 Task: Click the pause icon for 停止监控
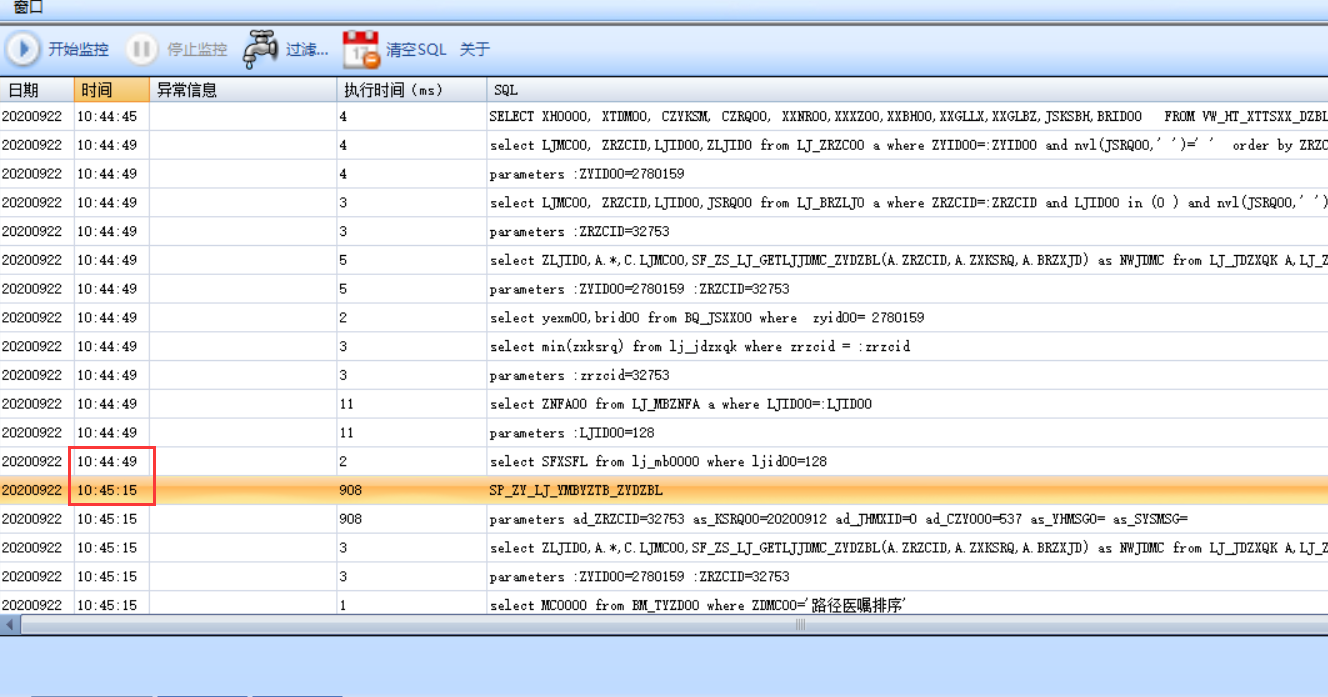[x=141, y=49]
